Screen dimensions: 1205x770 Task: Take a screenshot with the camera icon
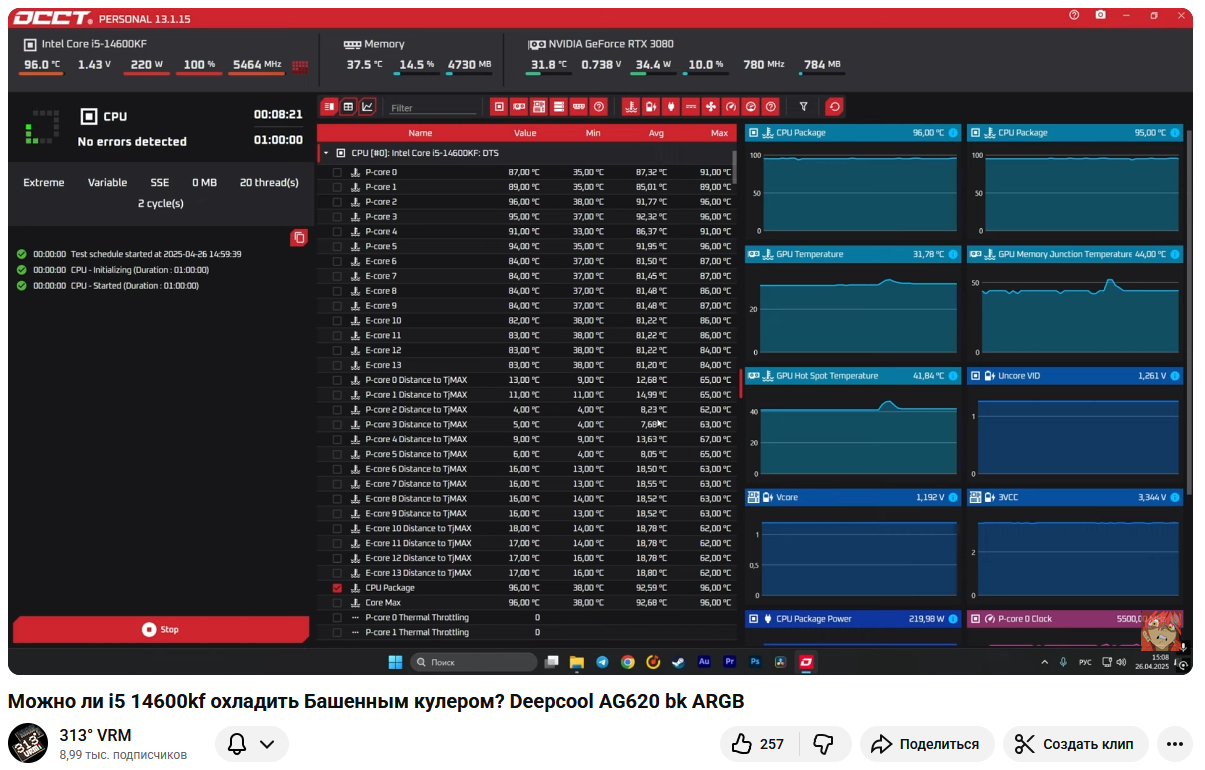(1100, 15)
